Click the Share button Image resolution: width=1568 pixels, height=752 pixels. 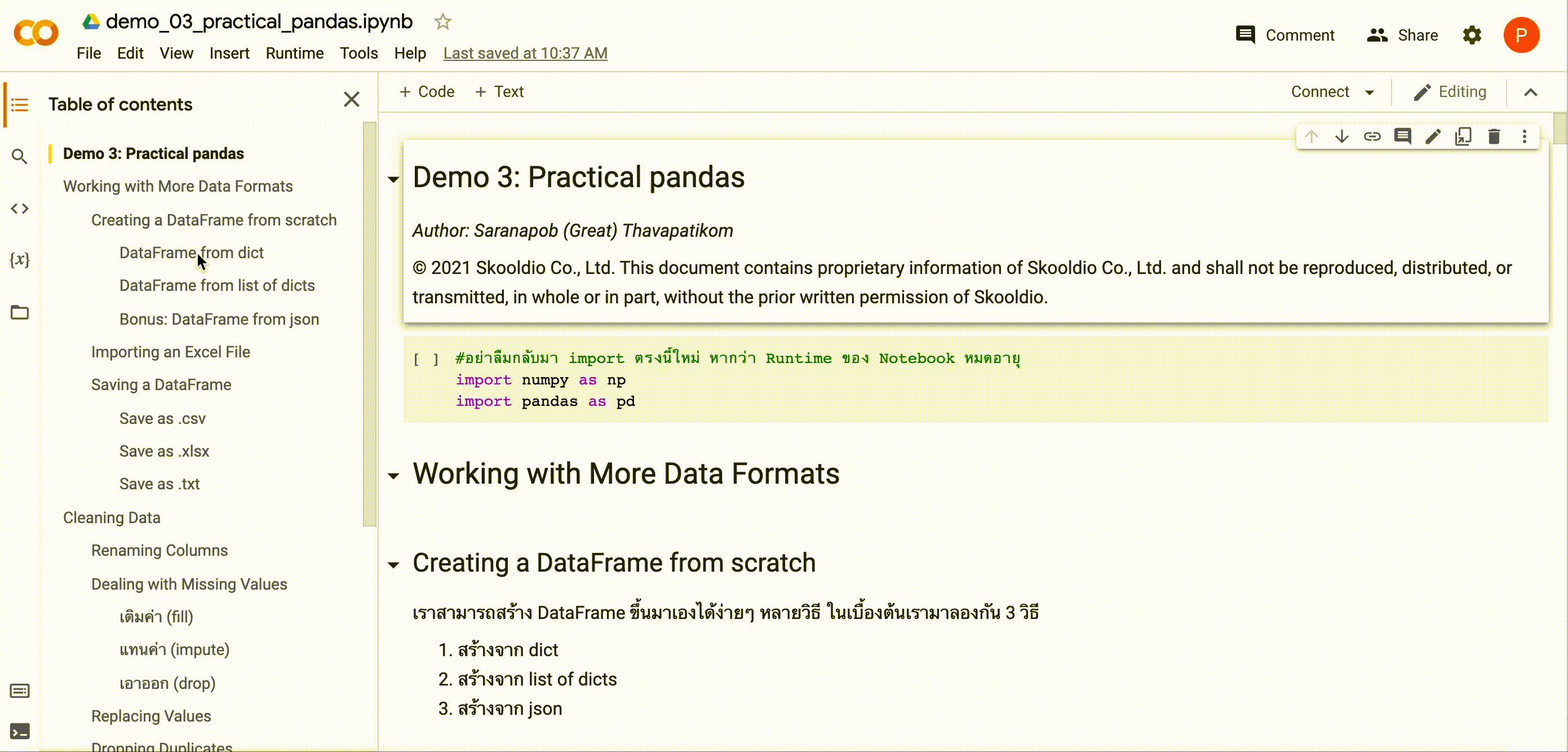point(1402,36)
